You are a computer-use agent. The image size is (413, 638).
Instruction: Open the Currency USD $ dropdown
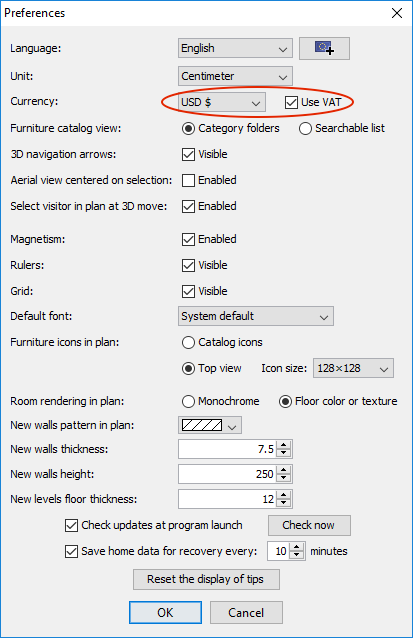point(222,102)
